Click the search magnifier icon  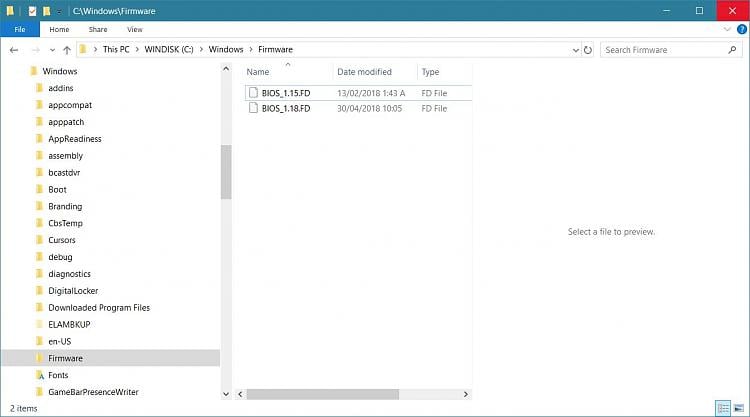(732, 50)
